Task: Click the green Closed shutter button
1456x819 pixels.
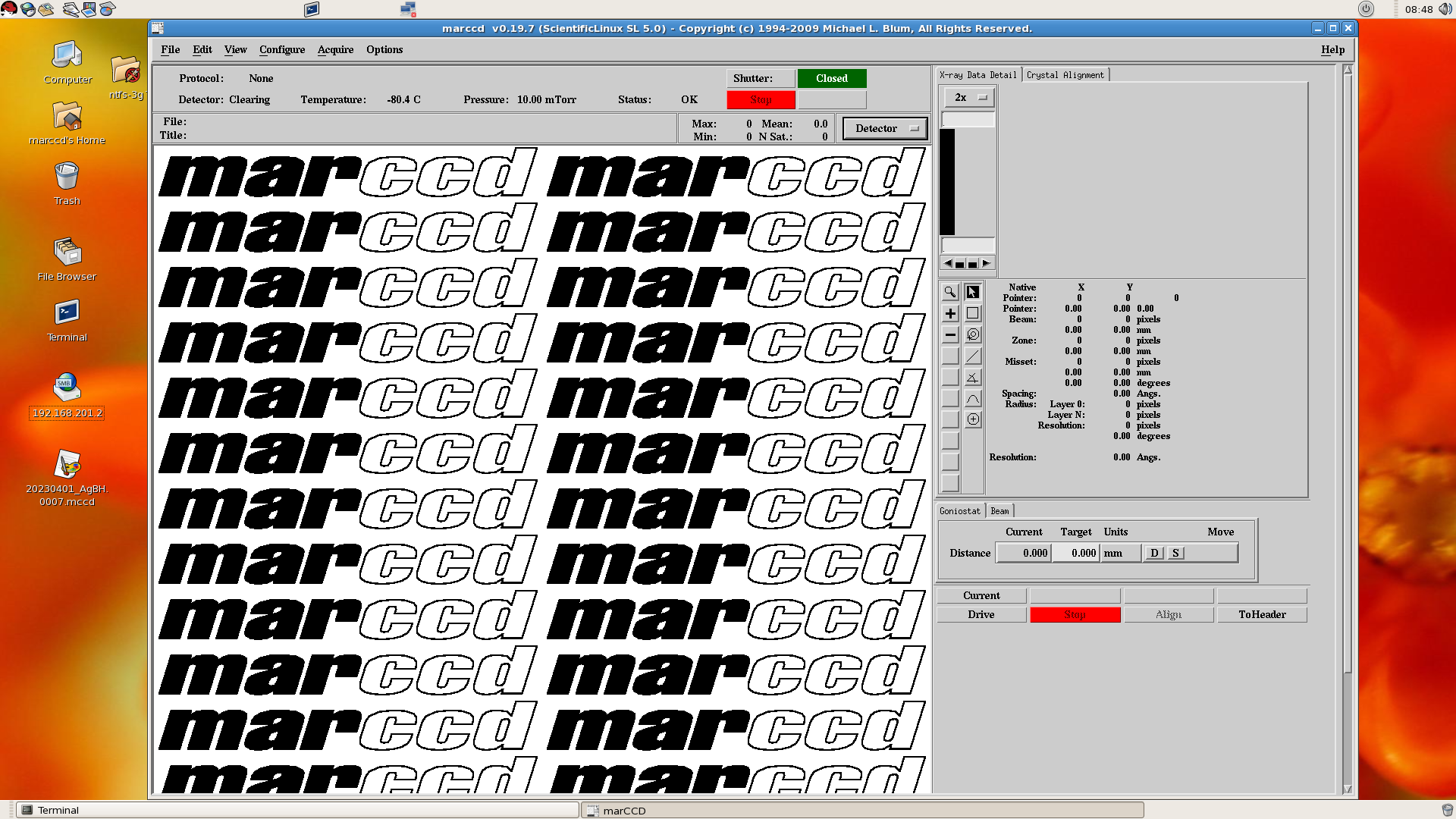Action: click(832, 78)
